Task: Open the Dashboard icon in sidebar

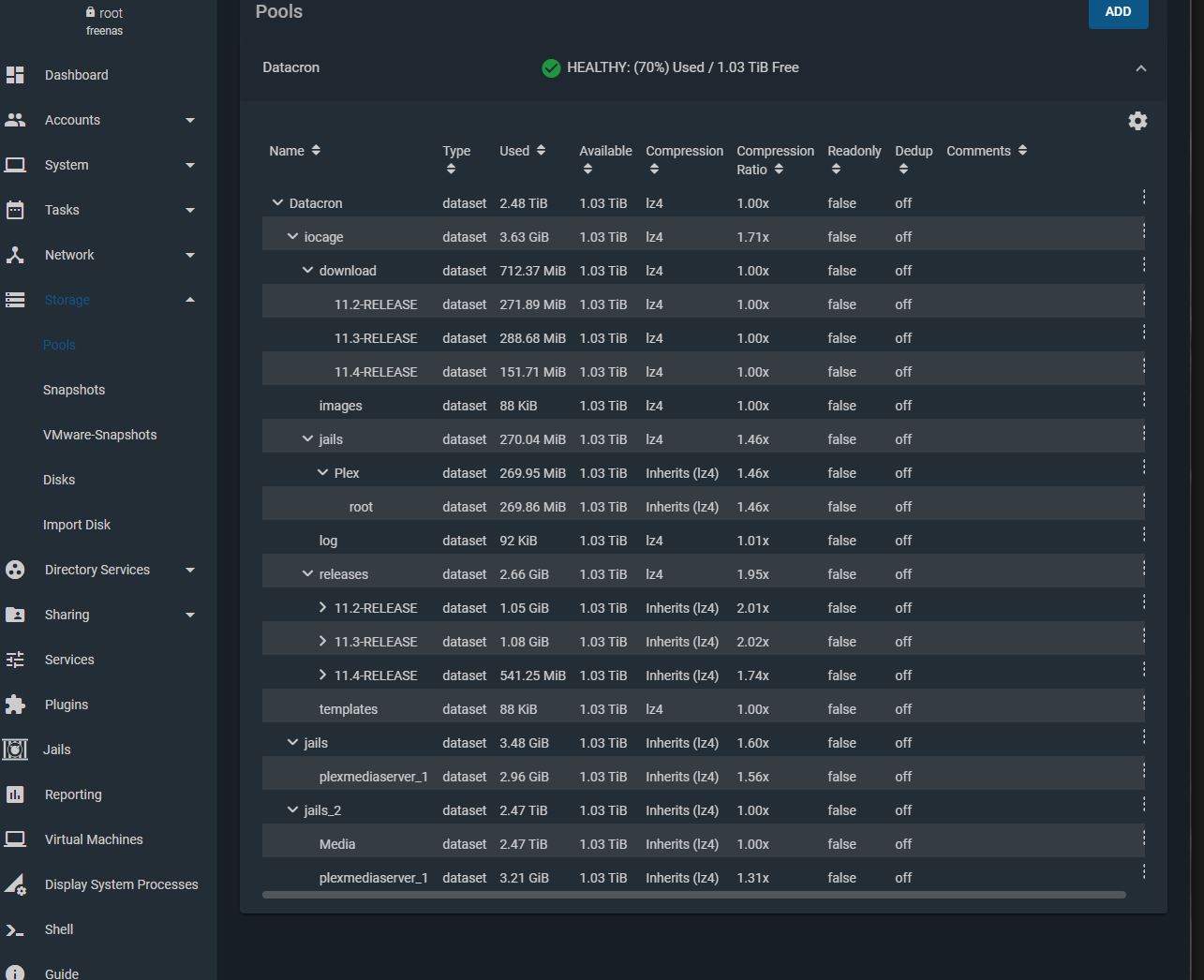Action: tap(15, 75)
